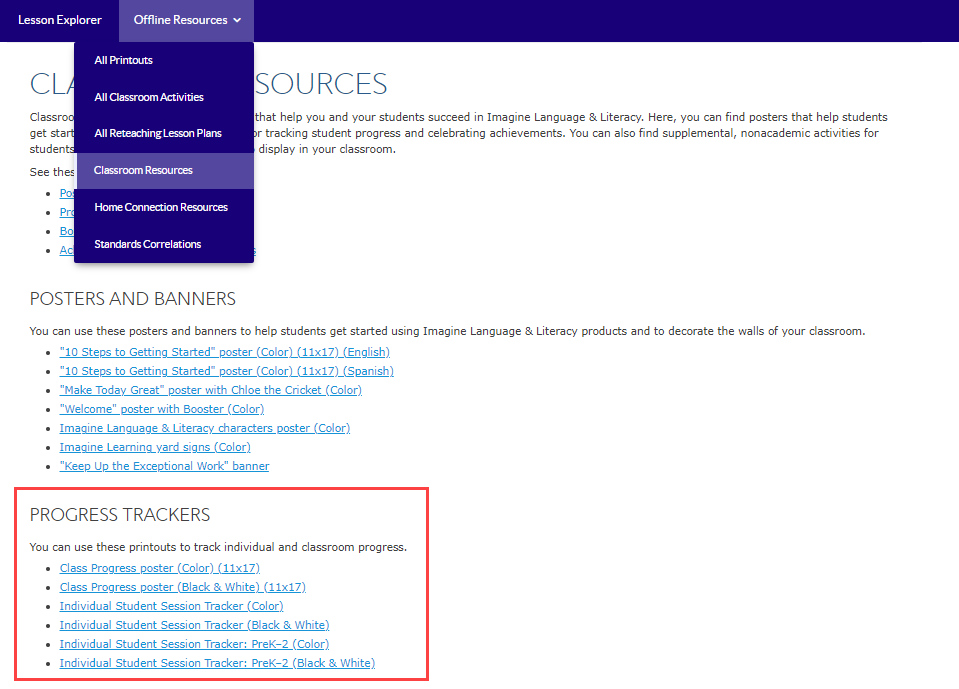This screenshot has width=959, height=689.
Task: Click the Imagine Learning yard signs link
Action: coord(154,447)
